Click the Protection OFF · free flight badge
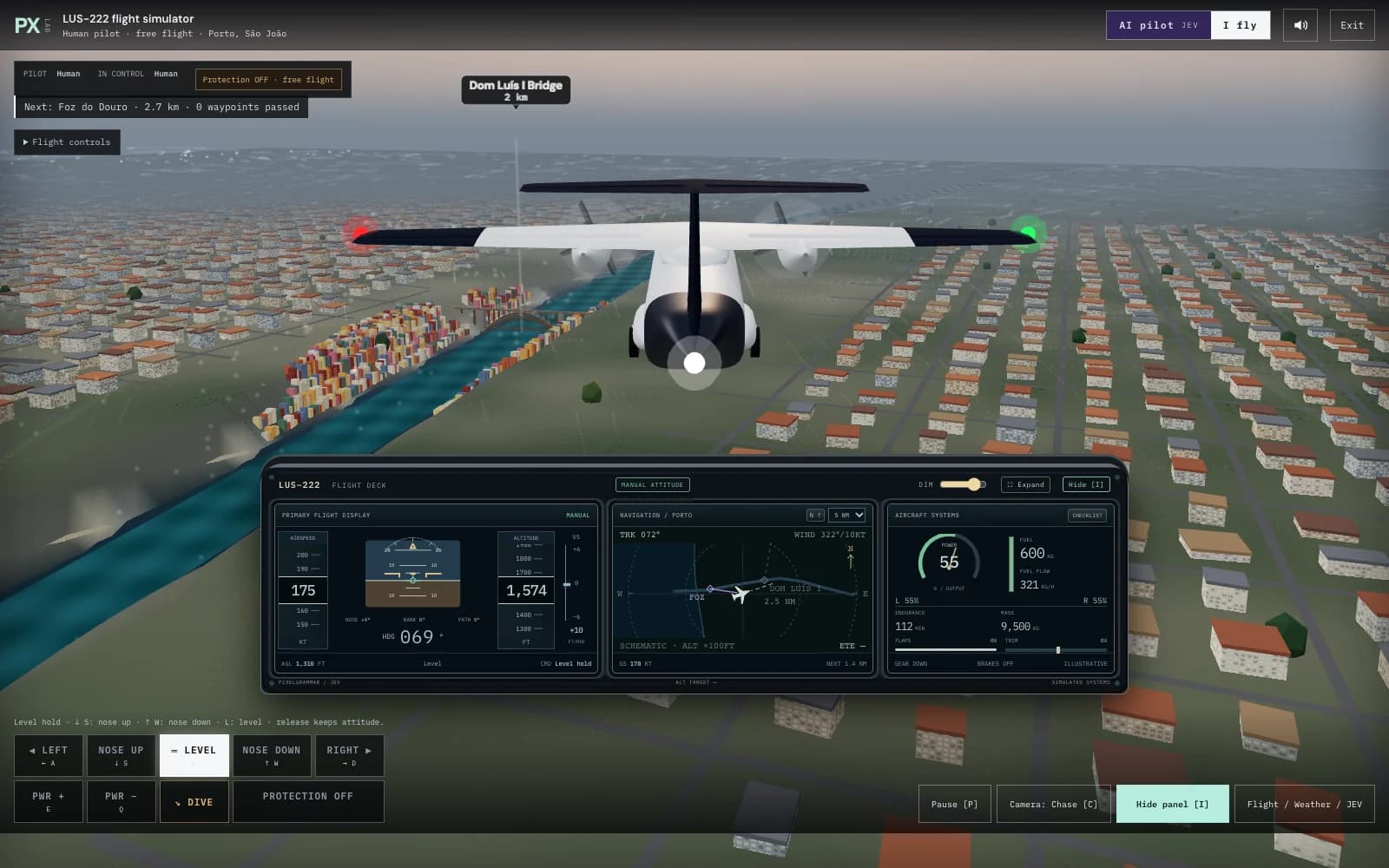1389x868 pixels. pyautogui.click(x=268, y=80)
